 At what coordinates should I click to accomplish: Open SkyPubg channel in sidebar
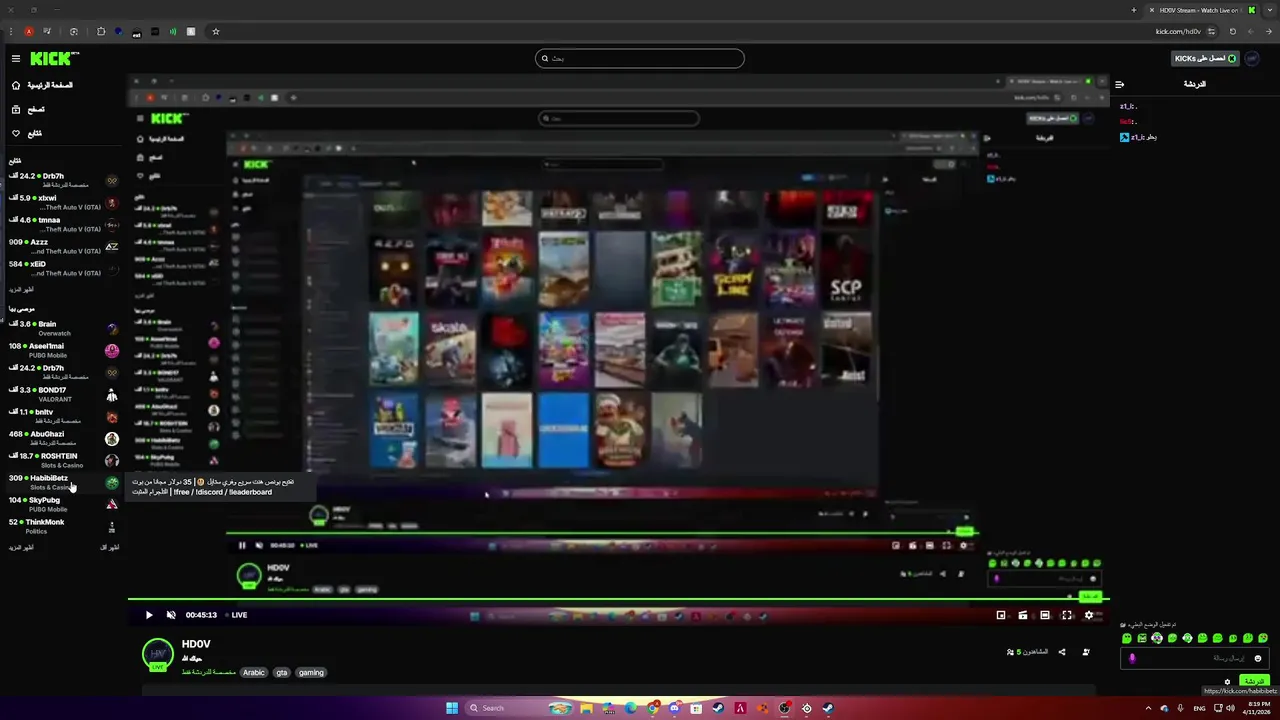point(64,504)
